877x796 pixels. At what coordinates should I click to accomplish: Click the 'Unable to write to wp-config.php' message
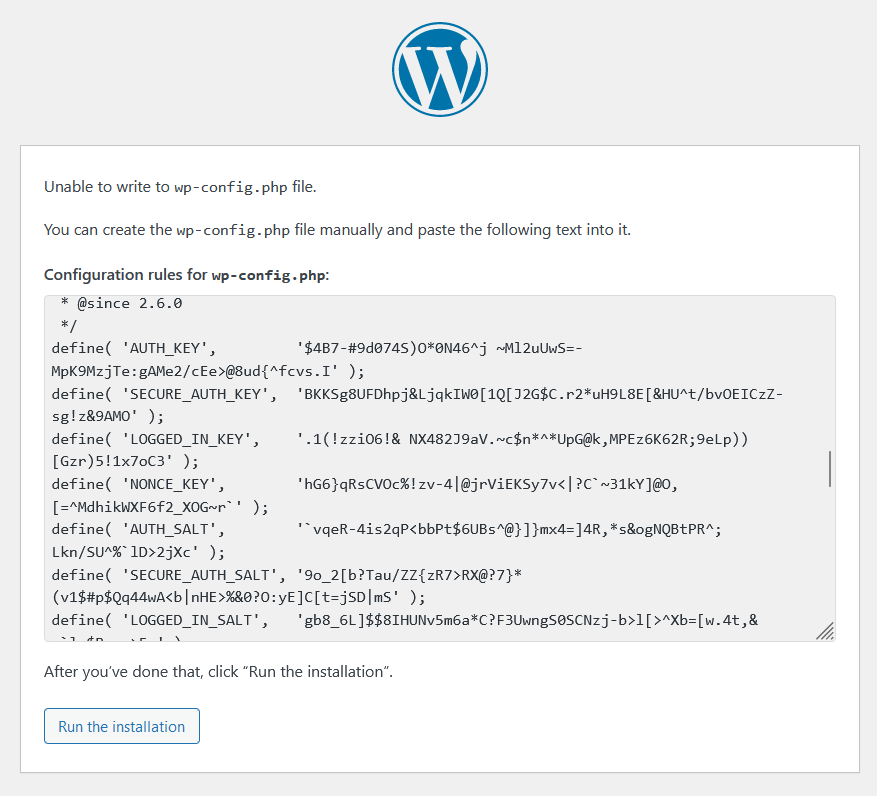(180, 187)
